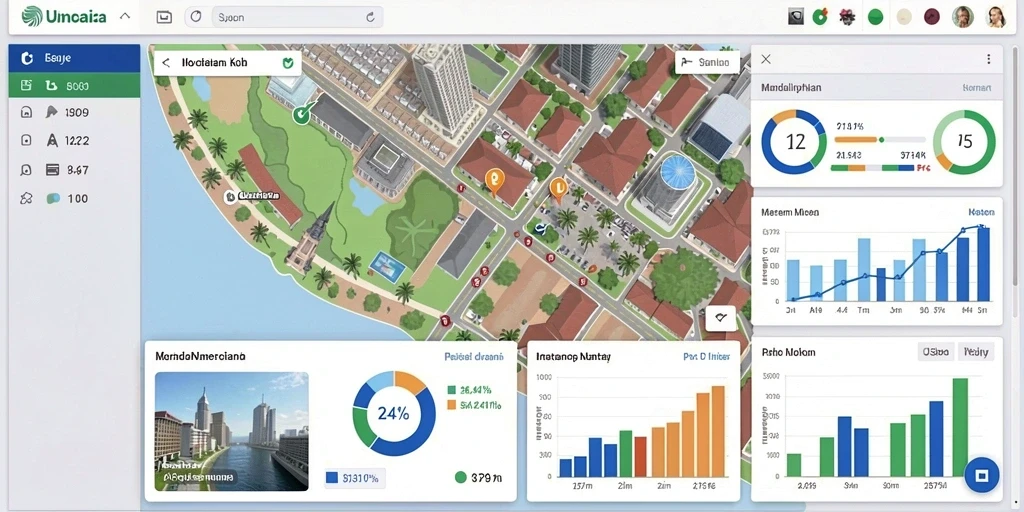This screenshot has height=512, width=1024.
Task: Click the back arrow in map header
Action: (166, 63)
